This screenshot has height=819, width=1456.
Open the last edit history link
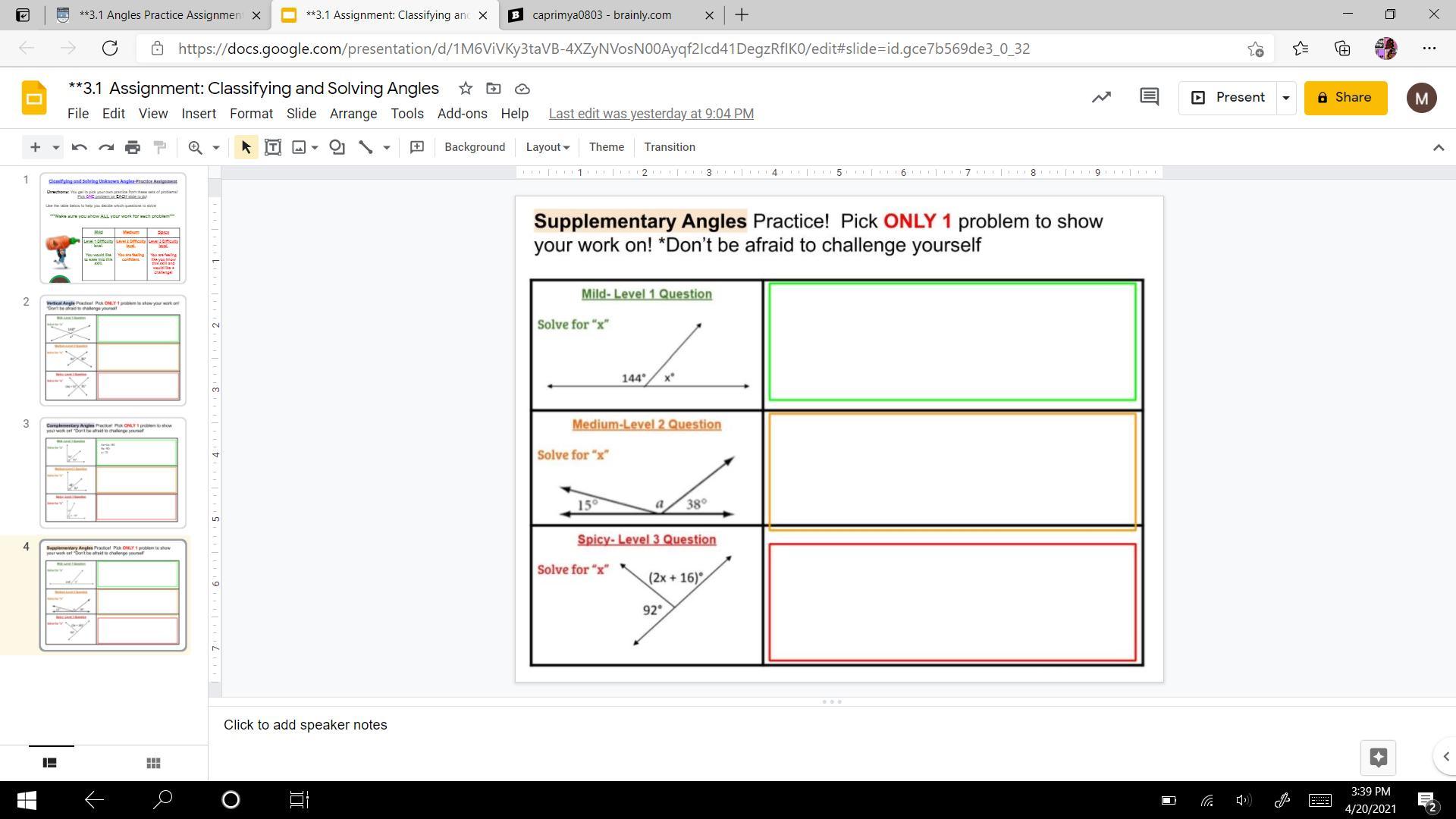(651, 114)
